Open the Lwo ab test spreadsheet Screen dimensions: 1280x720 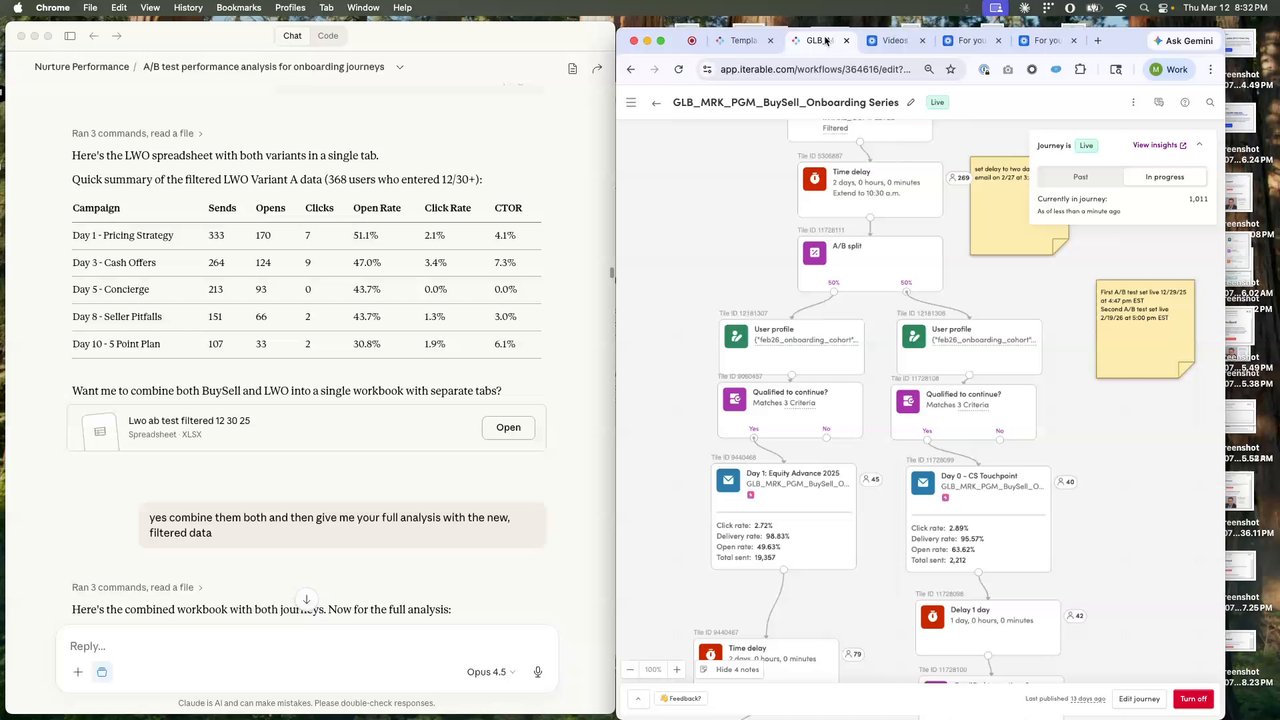[x=508, y=427]
